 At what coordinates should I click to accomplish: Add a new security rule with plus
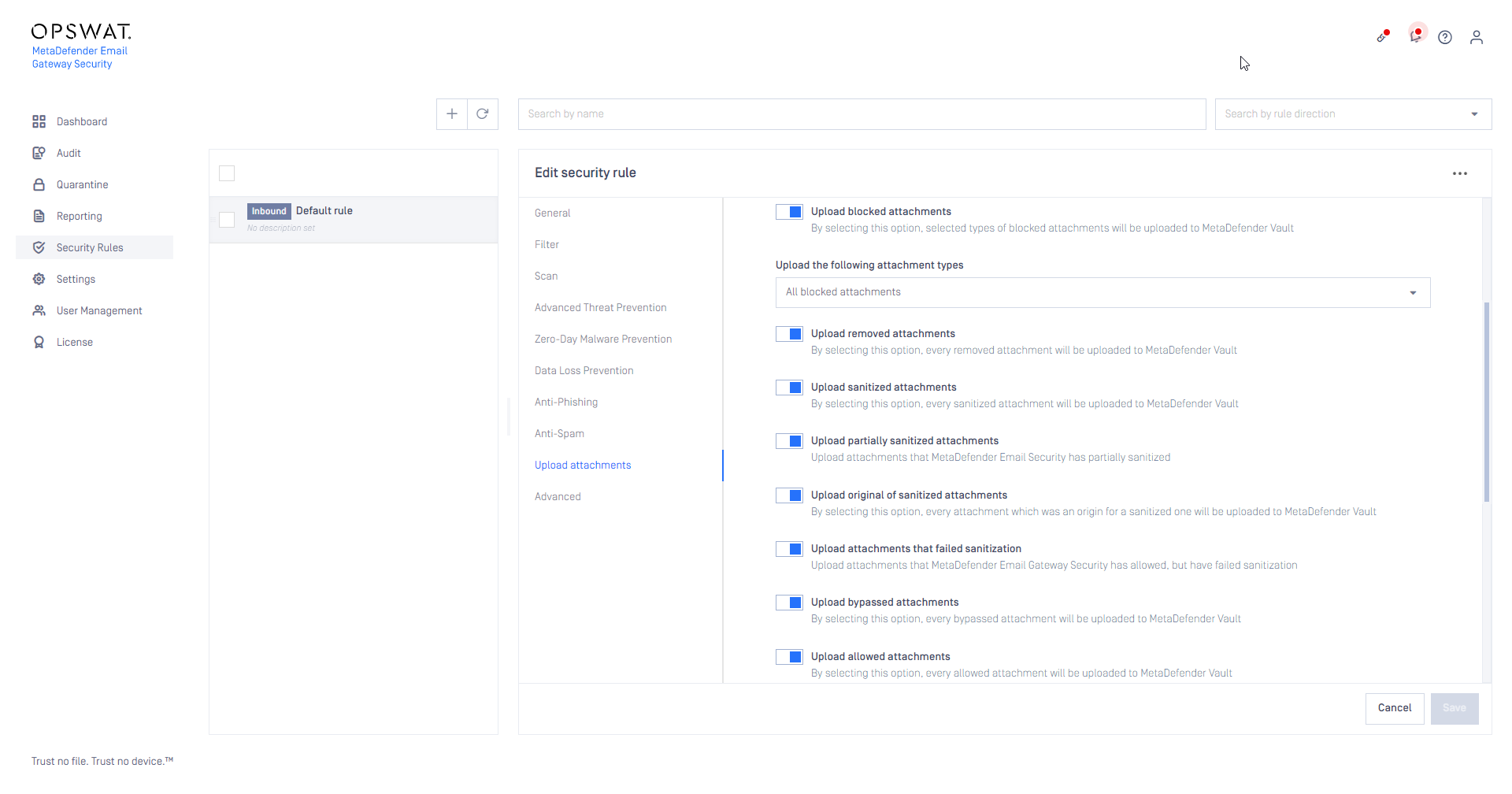pos(452,114)
